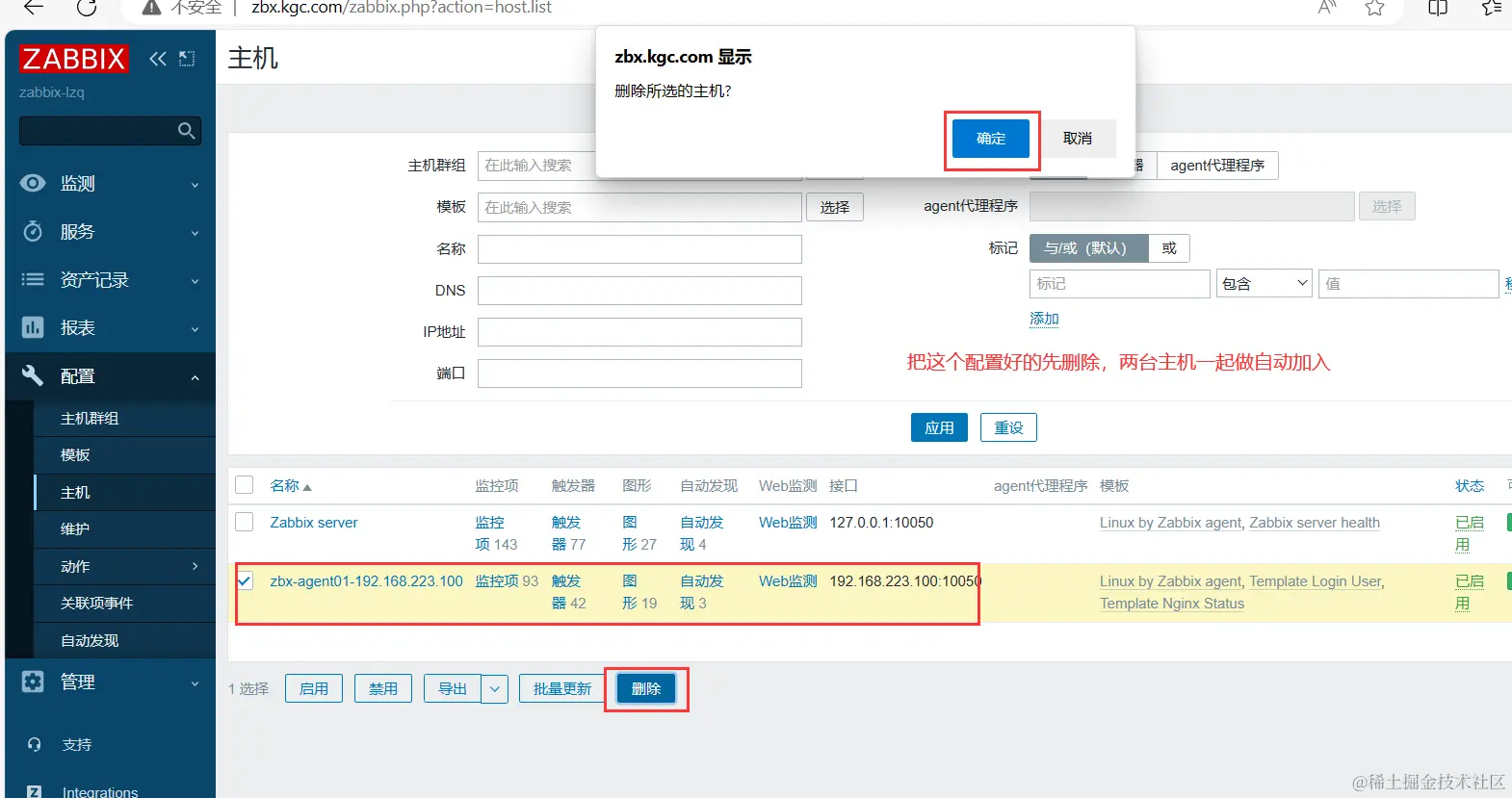Toggle the sidebar auto-hide icon
Screen dimensions: 1512x798
coord(187,59)
